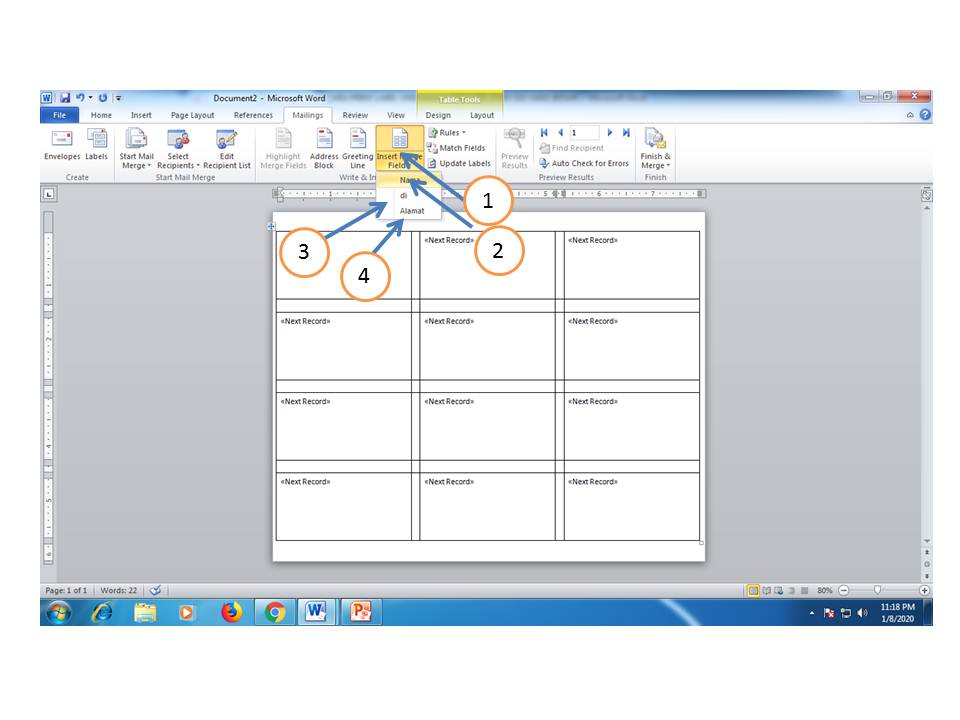Open Firefox from taskbar
Screen dimensions: 960x720
click(x=231, y=612)
